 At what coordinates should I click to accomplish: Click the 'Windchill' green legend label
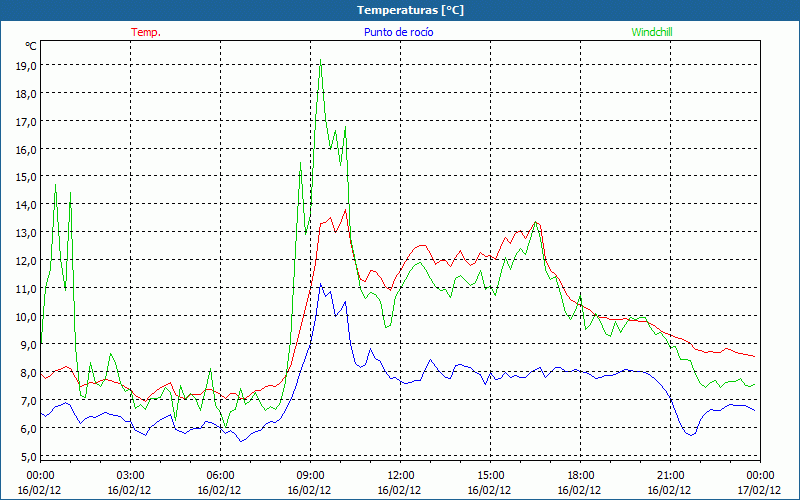pyautogui.click(x=652, y=32)
